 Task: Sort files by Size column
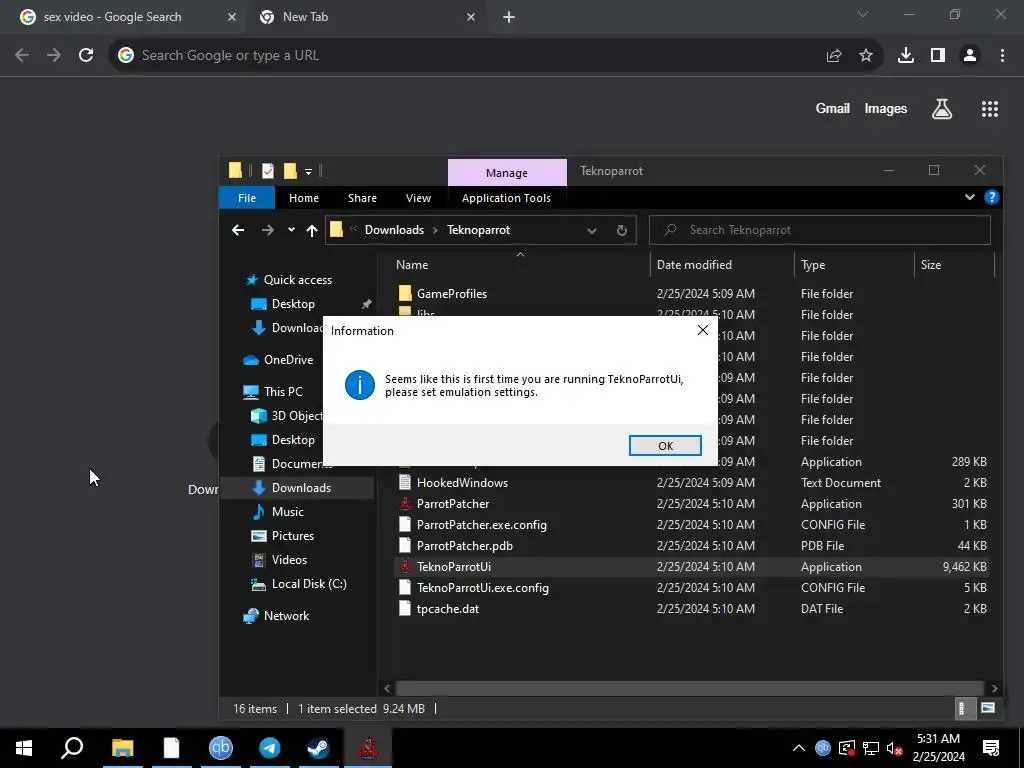click(x=931, y=264)
